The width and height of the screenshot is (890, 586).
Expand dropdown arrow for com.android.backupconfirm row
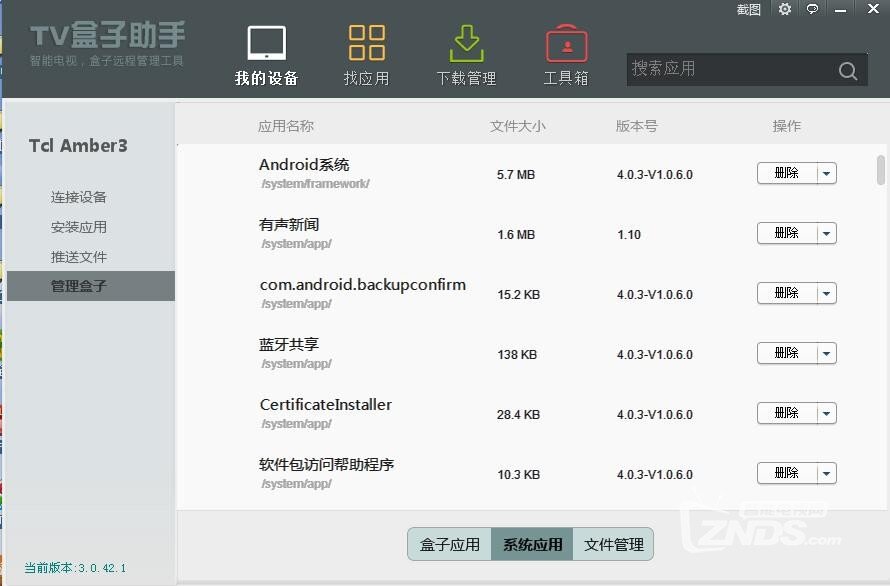(x=827, y=294)
